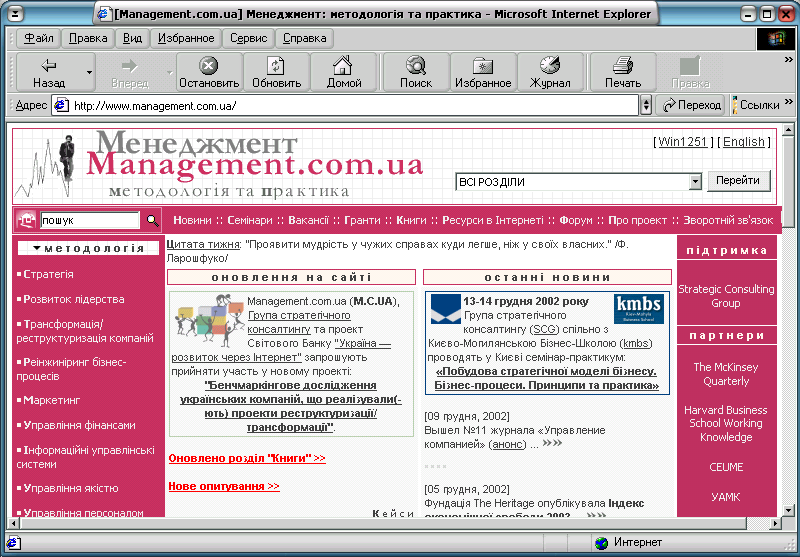
Task: Click the пошук search input field
Action: coord(89,220)
